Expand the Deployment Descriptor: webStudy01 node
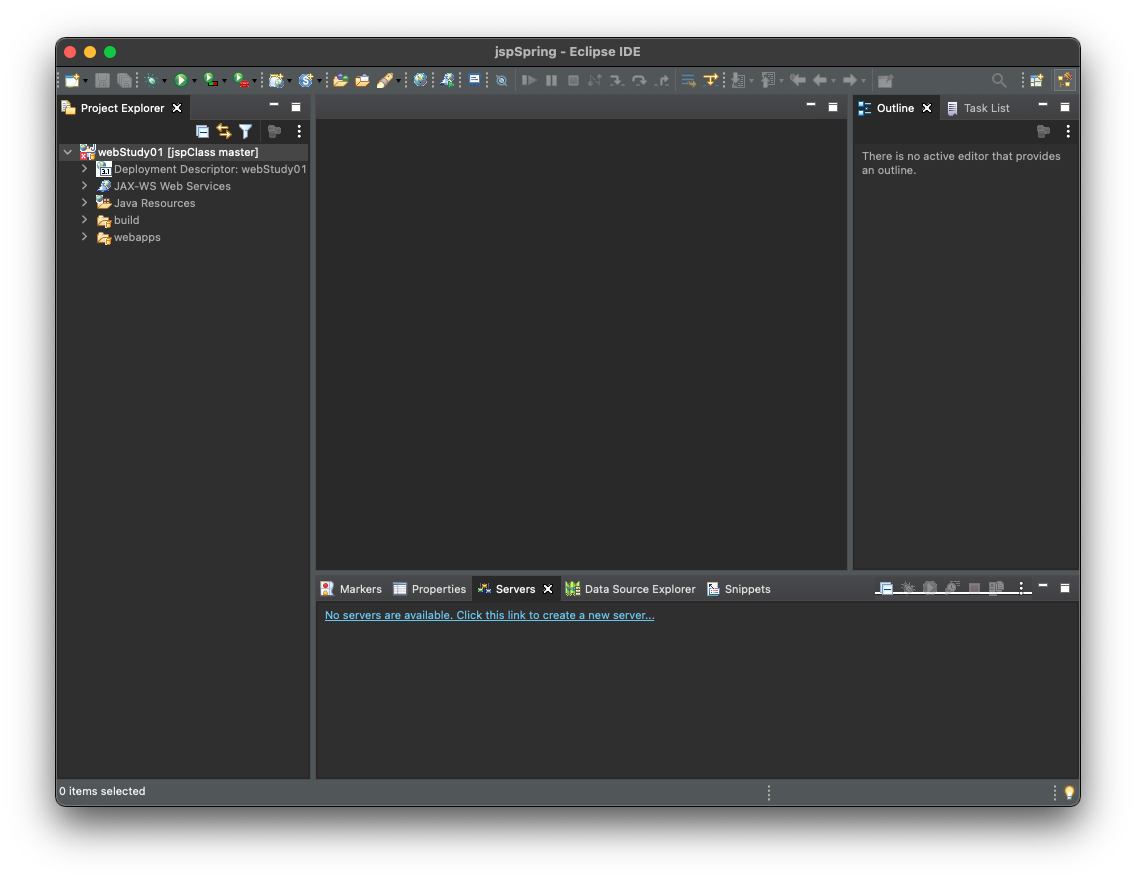The height and width of the screenshot is (880, 1136). pos(85,169)
